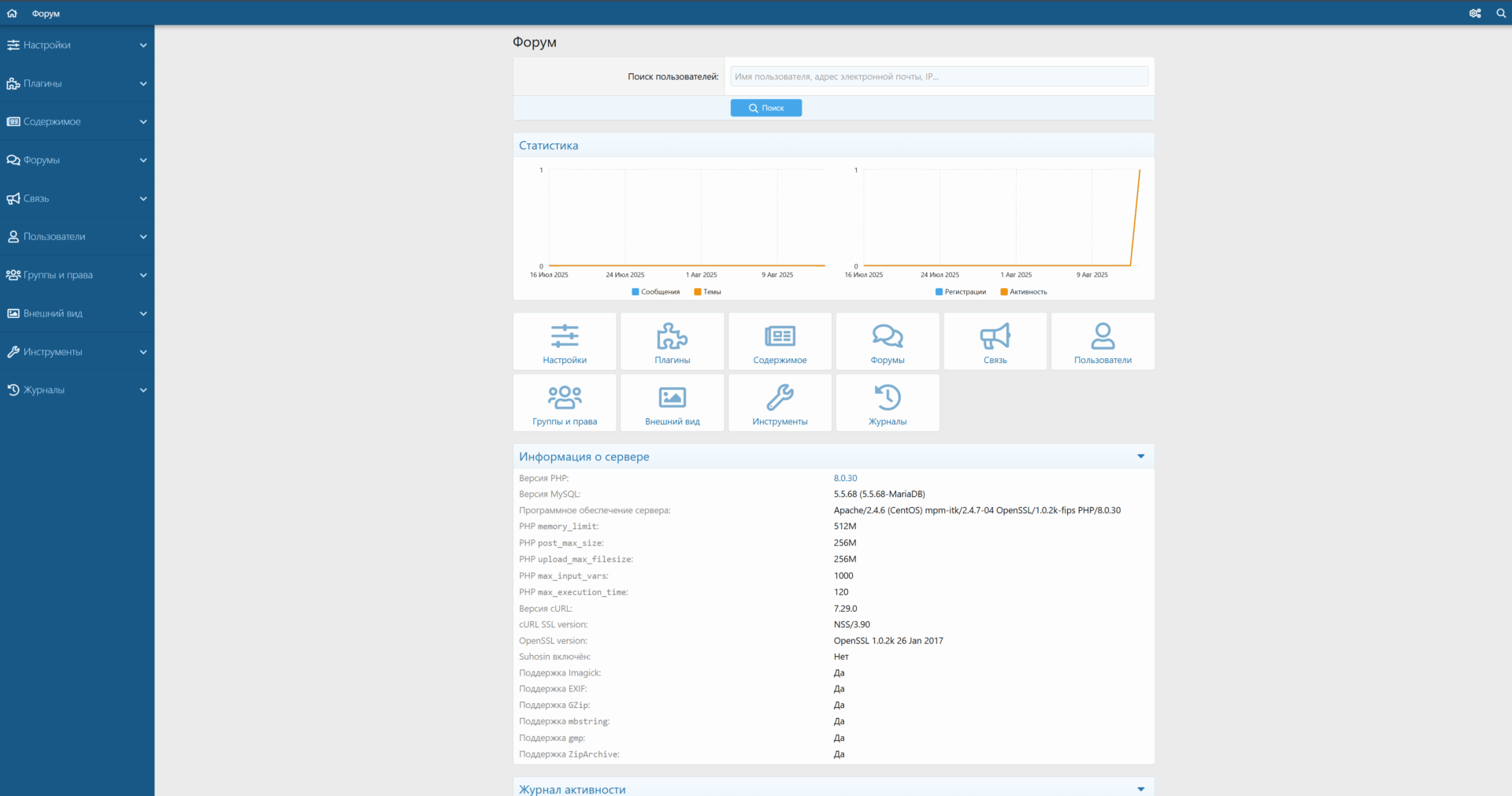Toggle the Регистрации chart legend
The width and height of the screenshot is (1512, 796).
[x=960, y=292]
